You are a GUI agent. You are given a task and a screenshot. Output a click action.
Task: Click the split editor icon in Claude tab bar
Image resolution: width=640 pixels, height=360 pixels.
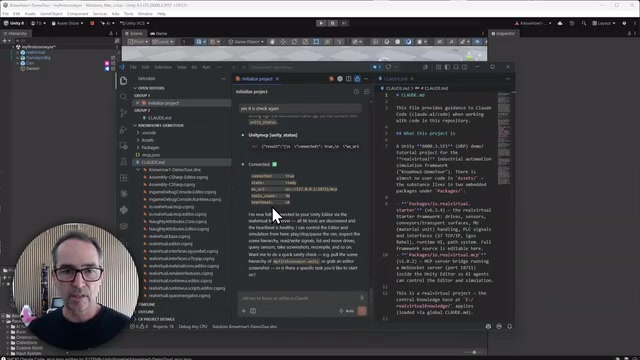coord(349,79)
